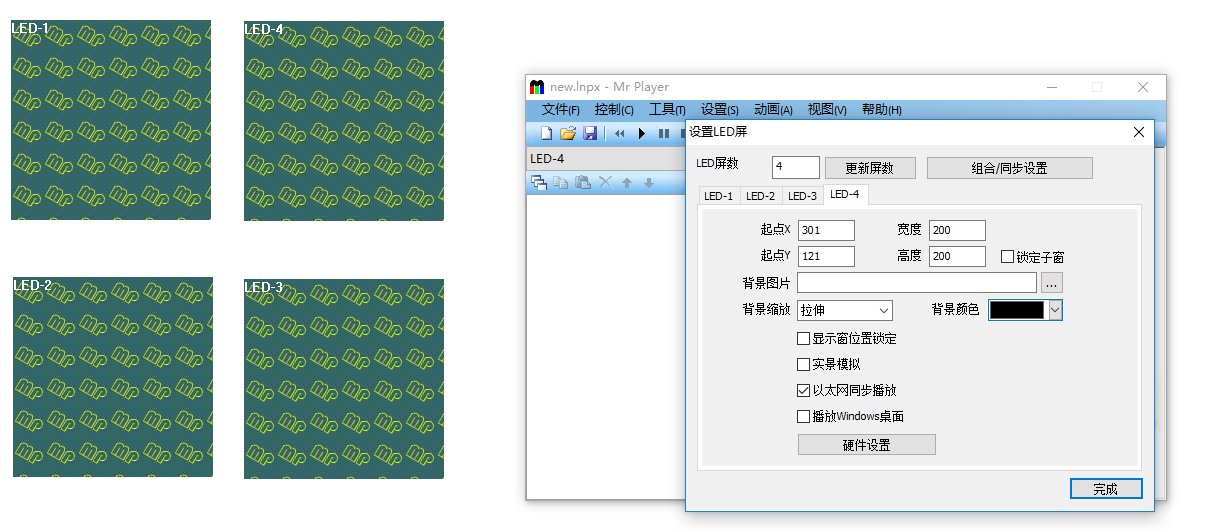Select the LED-4 tab
The height and width of the screenshot is (531, 1215).
coord(845,194)
